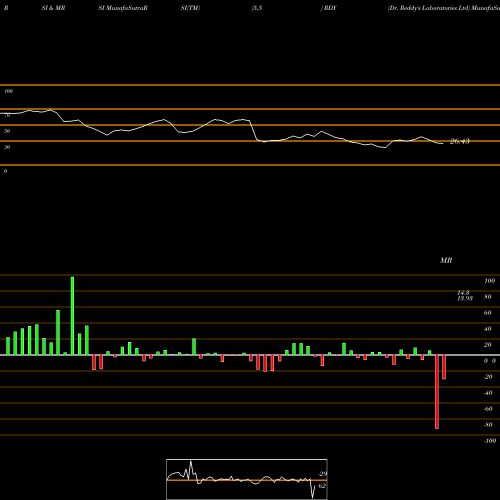Click the 62 value in mini chart
The image size is (500, 500).
(x=322, y=486)
